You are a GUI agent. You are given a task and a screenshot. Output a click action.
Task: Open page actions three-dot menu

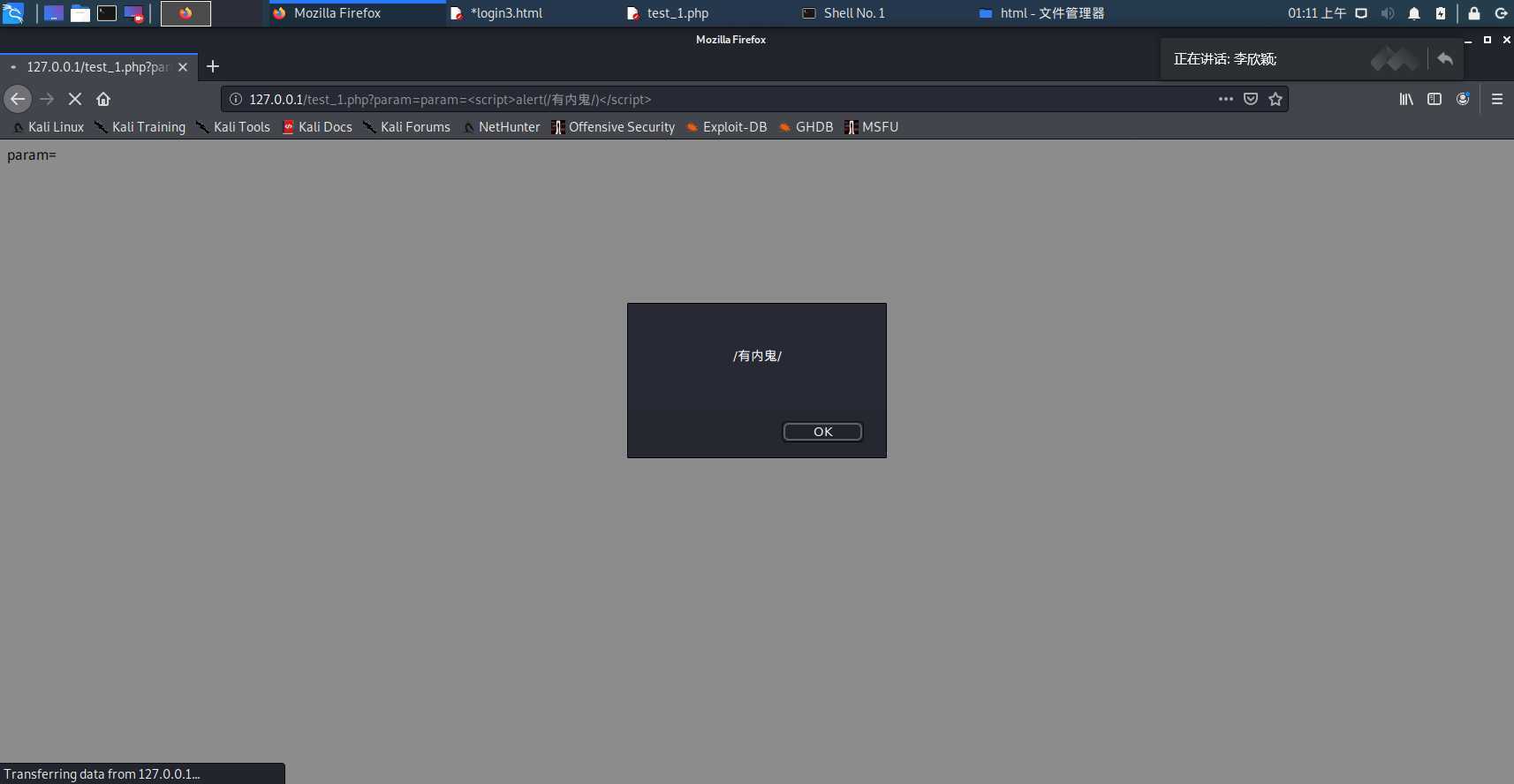(x=1226, y=99)
